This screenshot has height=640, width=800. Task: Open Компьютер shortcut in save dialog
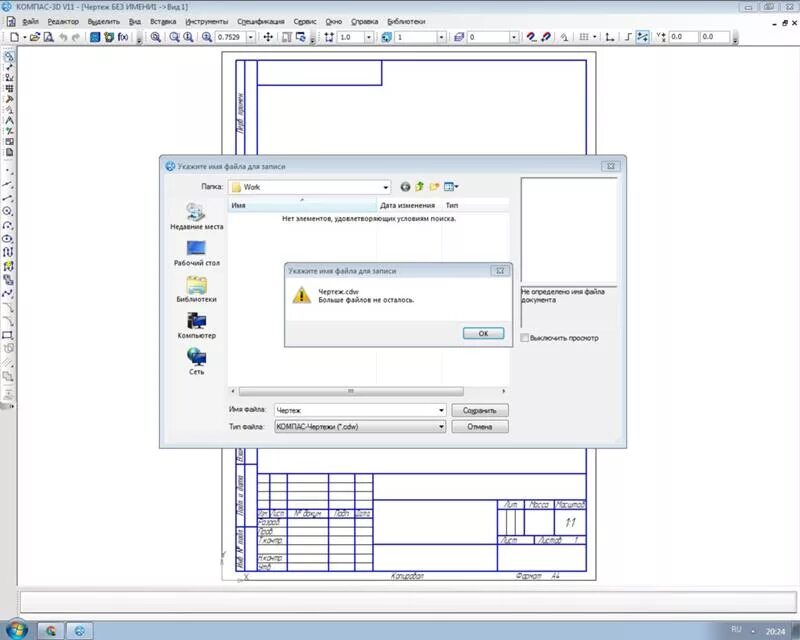click(x=196, y=326)
